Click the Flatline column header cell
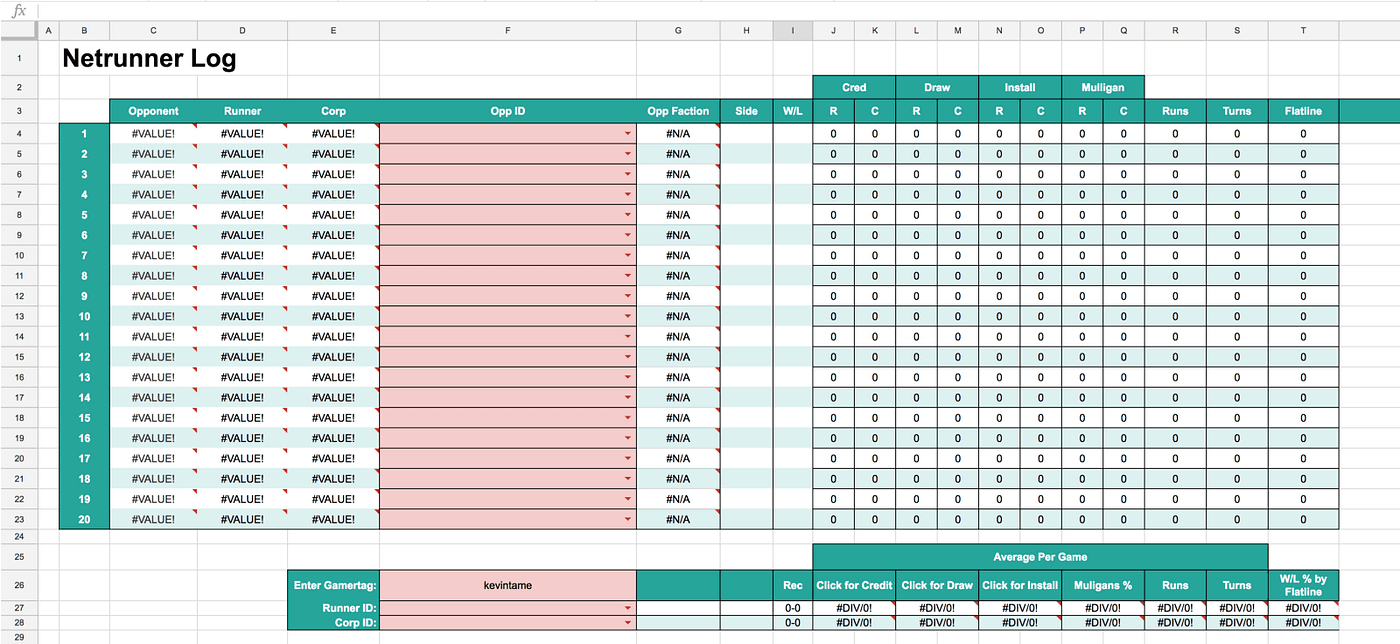 [1302, 111]
